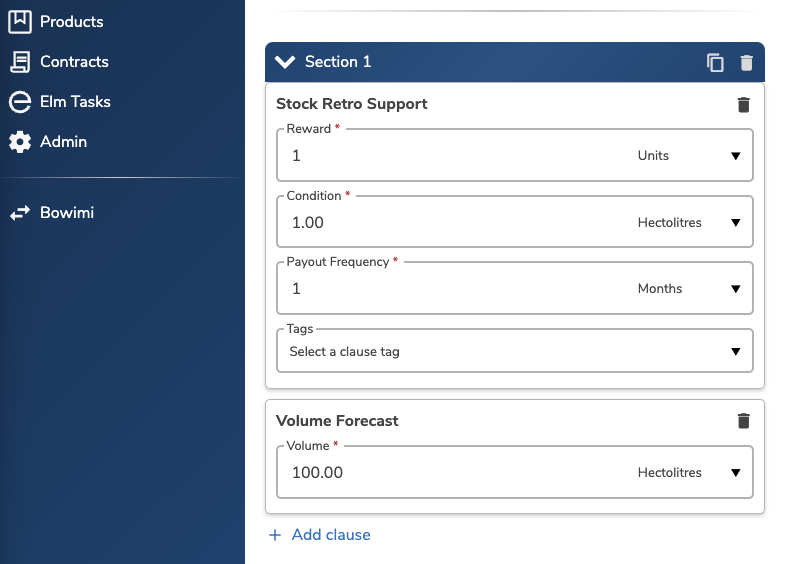
Task: Open the Condition Hectolitres unit dropdown
Action: 692,222
